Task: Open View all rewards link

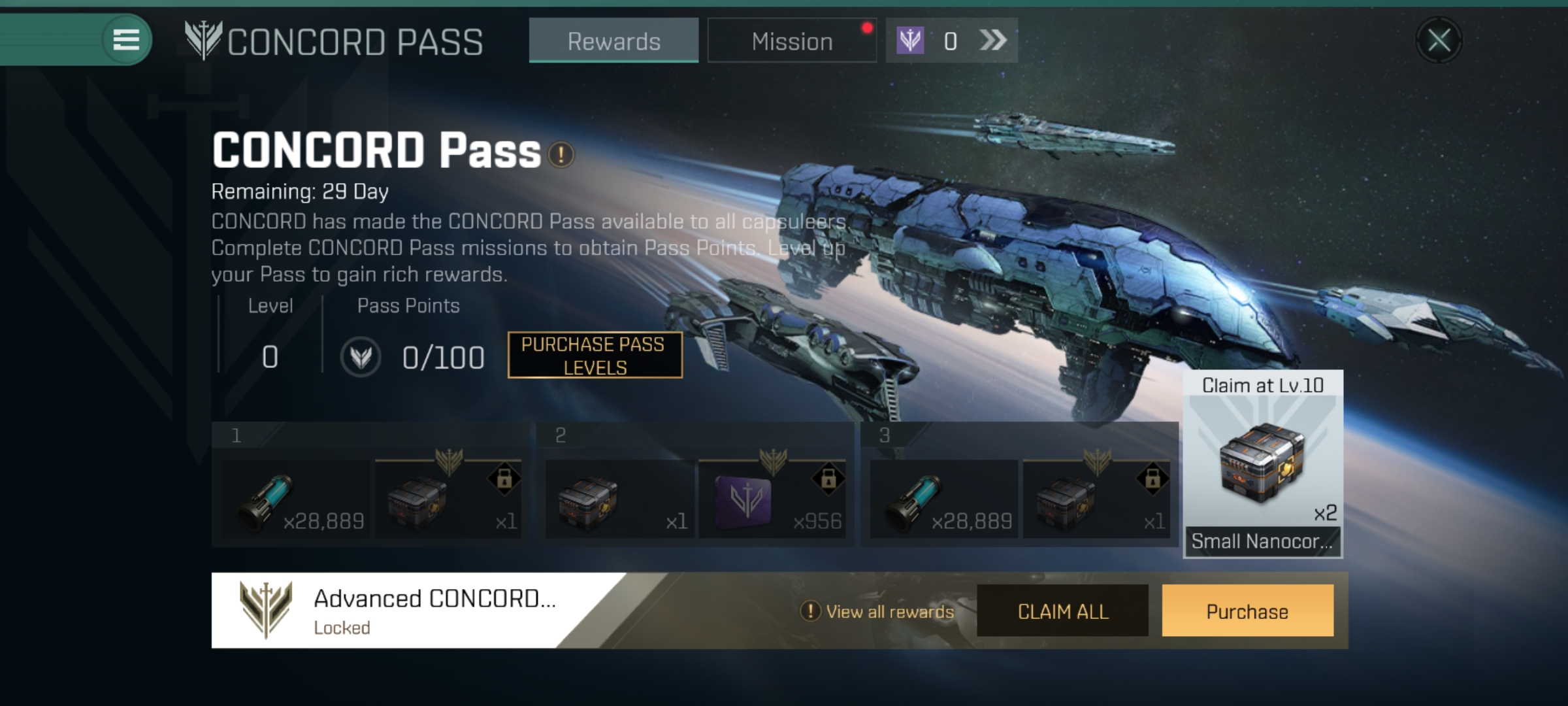Action: click(x=877, y=612)
